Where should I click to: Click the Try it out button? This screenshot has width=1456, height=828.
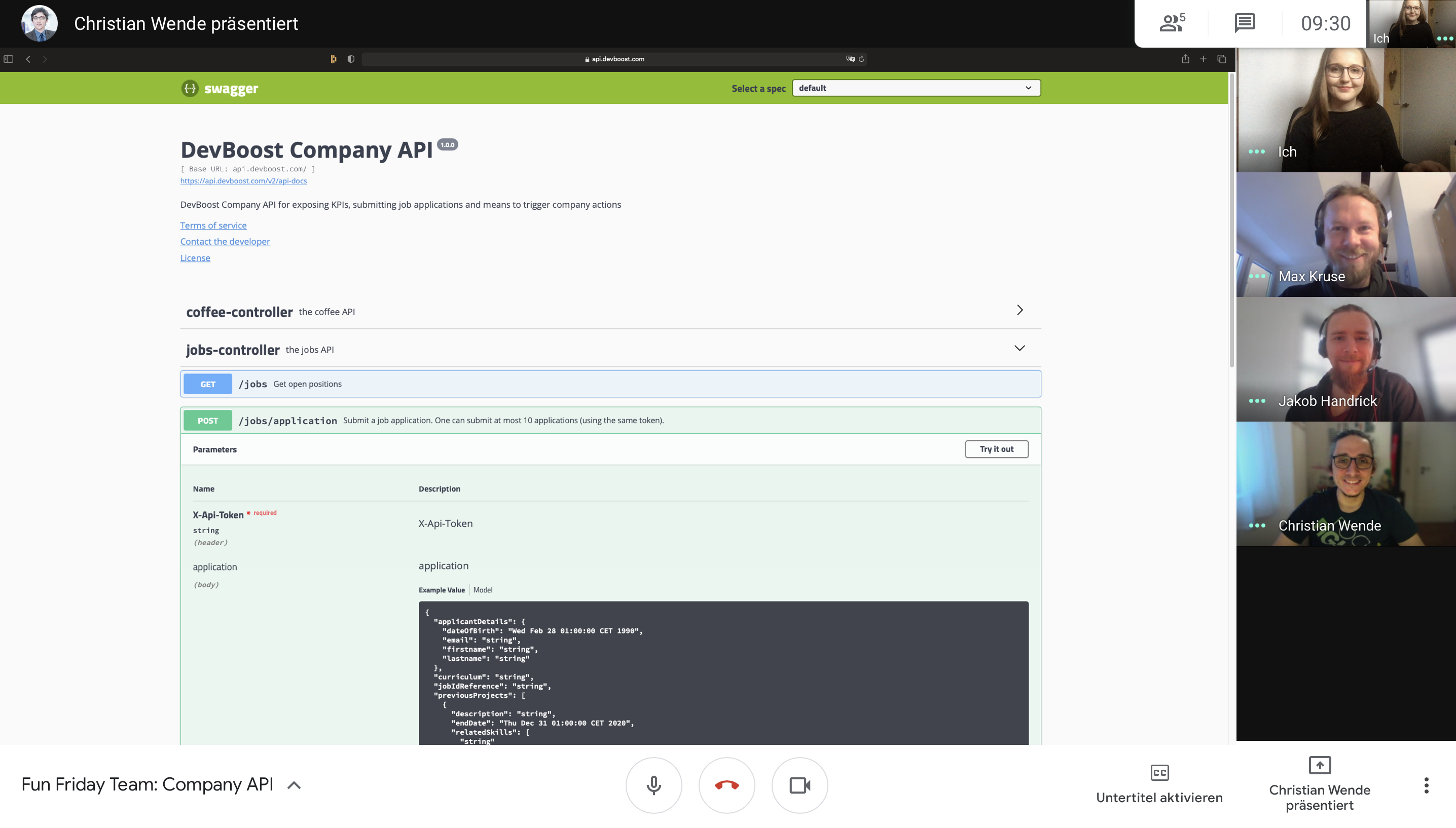997,448
